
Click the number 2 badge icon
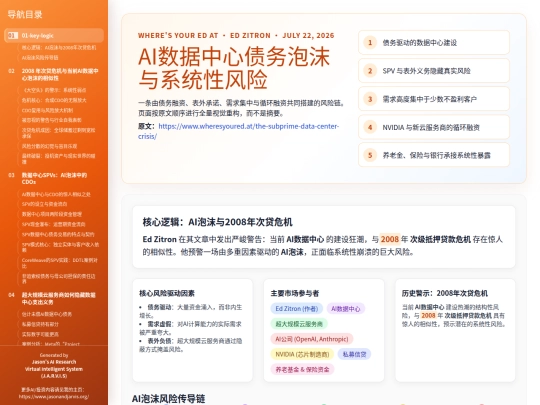(370, 71)
